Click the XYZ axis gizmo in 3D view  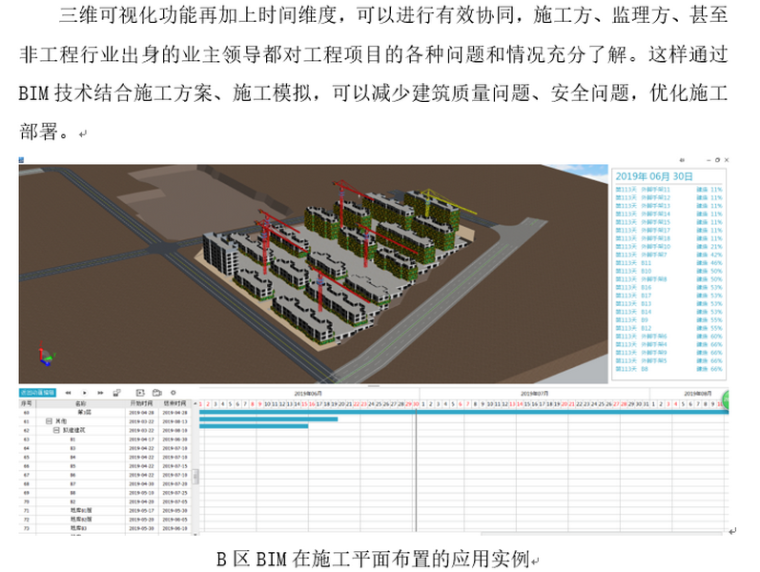(x=44, y=356)
